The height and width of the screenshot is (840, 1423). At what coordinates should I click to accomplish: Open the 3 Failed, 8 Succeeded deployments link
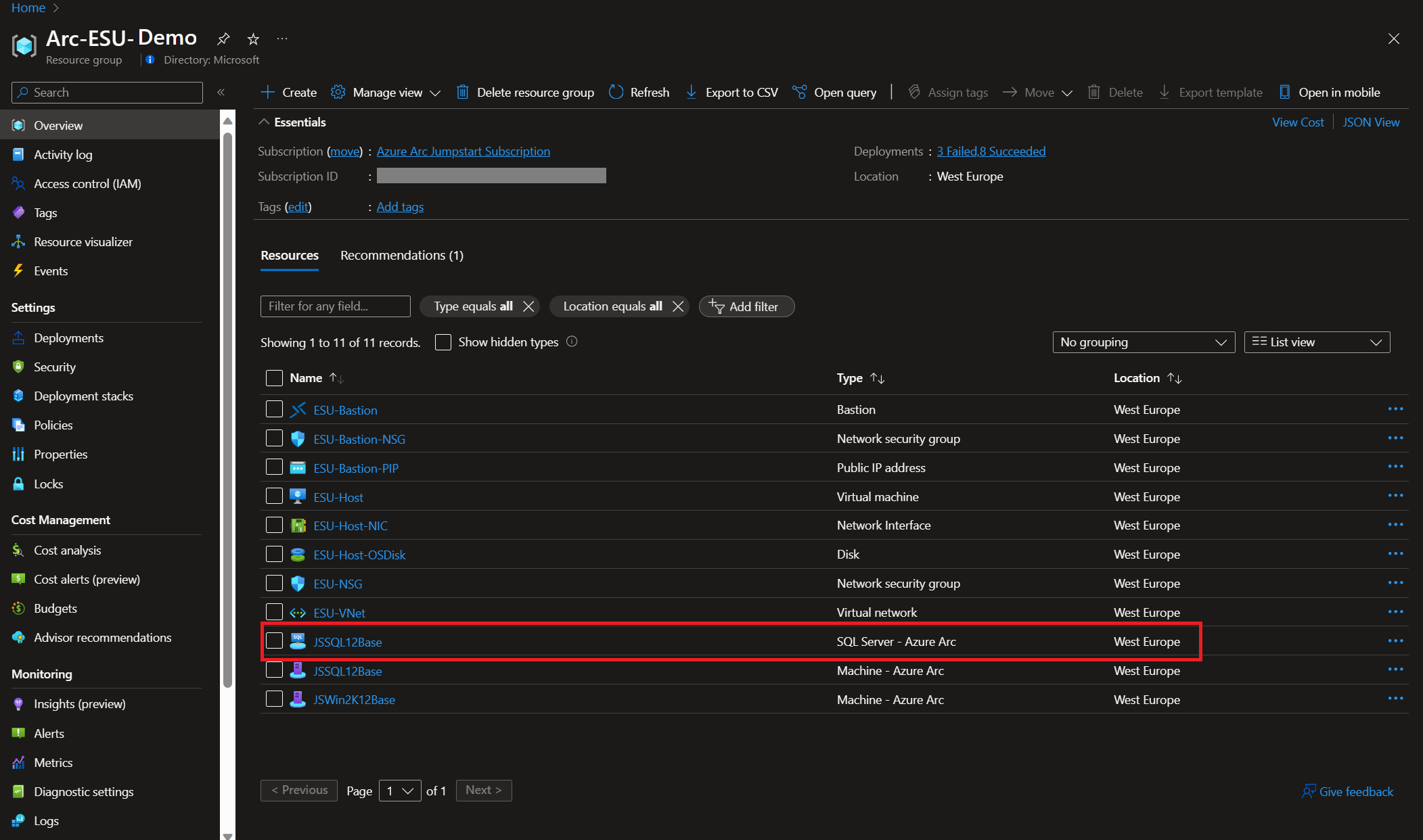pos(991,151)
